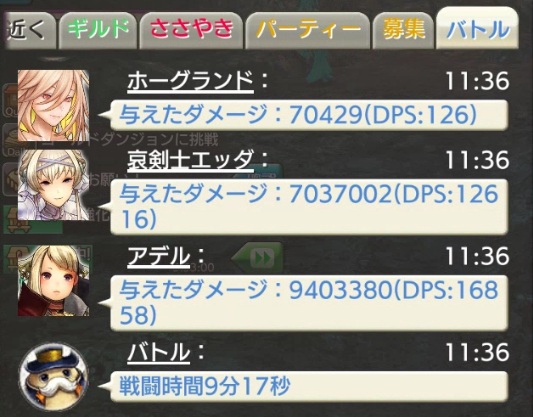Select the 戦闘時間9分17秒 message bubble

309,386
